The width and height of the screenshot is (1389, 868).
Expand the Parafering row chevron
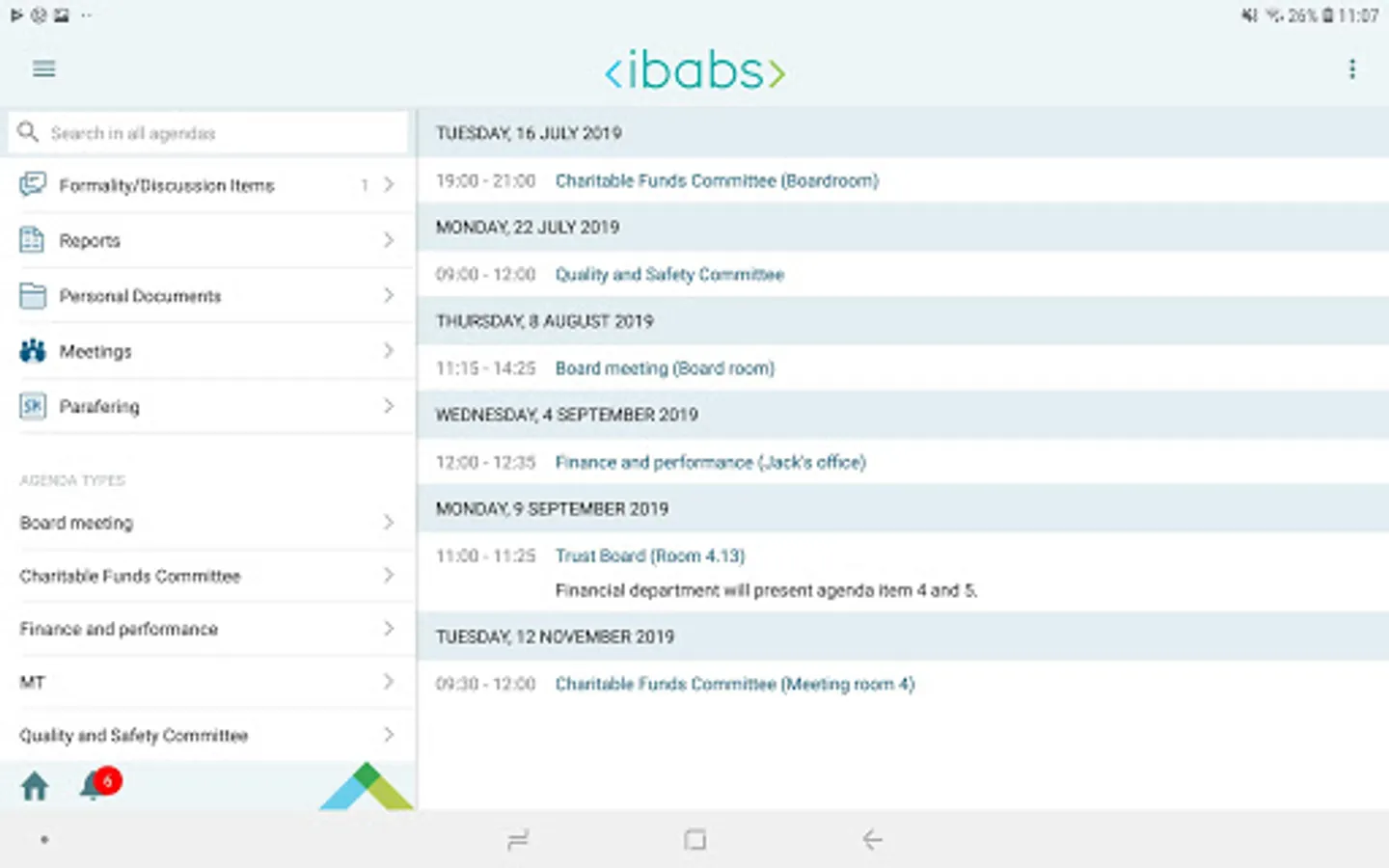389,406
